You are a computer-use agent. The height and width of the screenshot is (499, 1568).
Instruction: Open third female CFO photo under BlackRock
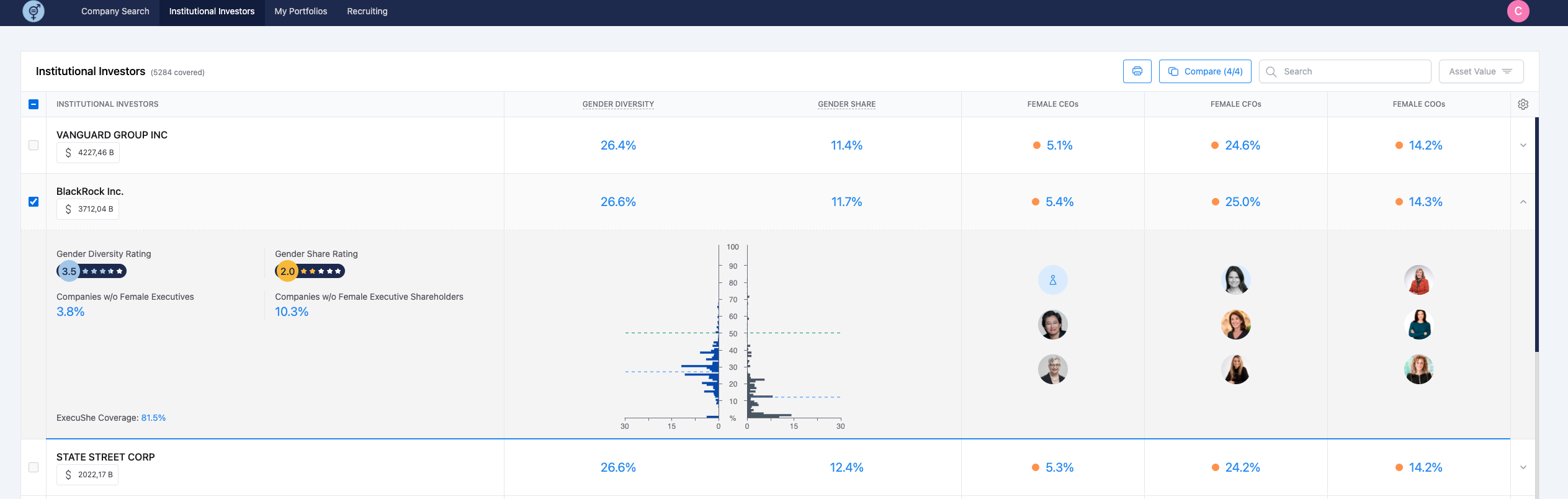[1235, 369]
